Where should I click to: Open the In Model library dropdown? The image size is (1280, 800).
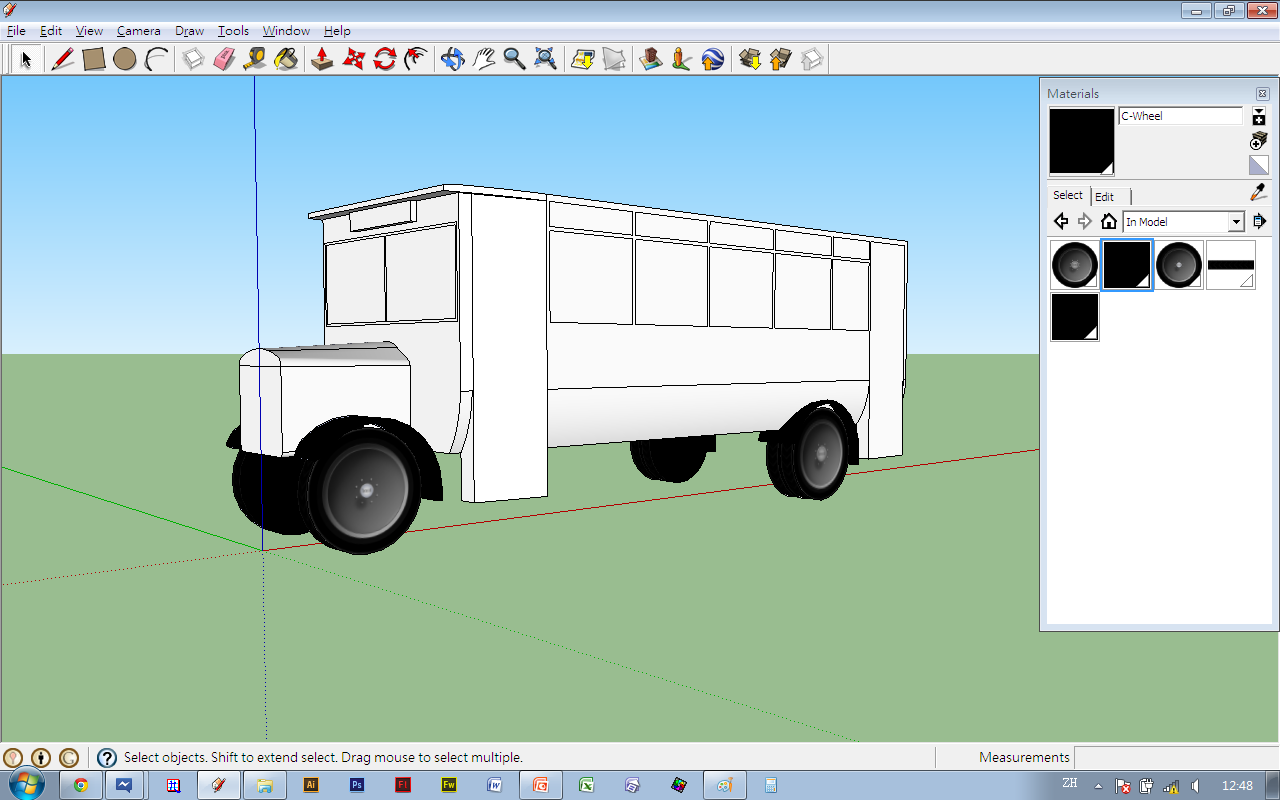1236,222
